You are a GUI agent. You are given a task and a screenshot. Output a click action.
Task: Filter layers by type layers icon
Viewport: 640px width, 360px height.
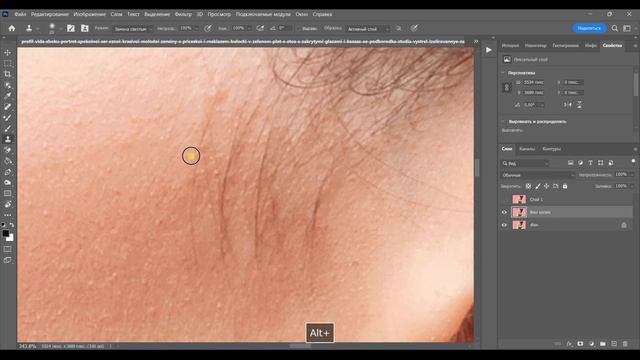point(590,163)
